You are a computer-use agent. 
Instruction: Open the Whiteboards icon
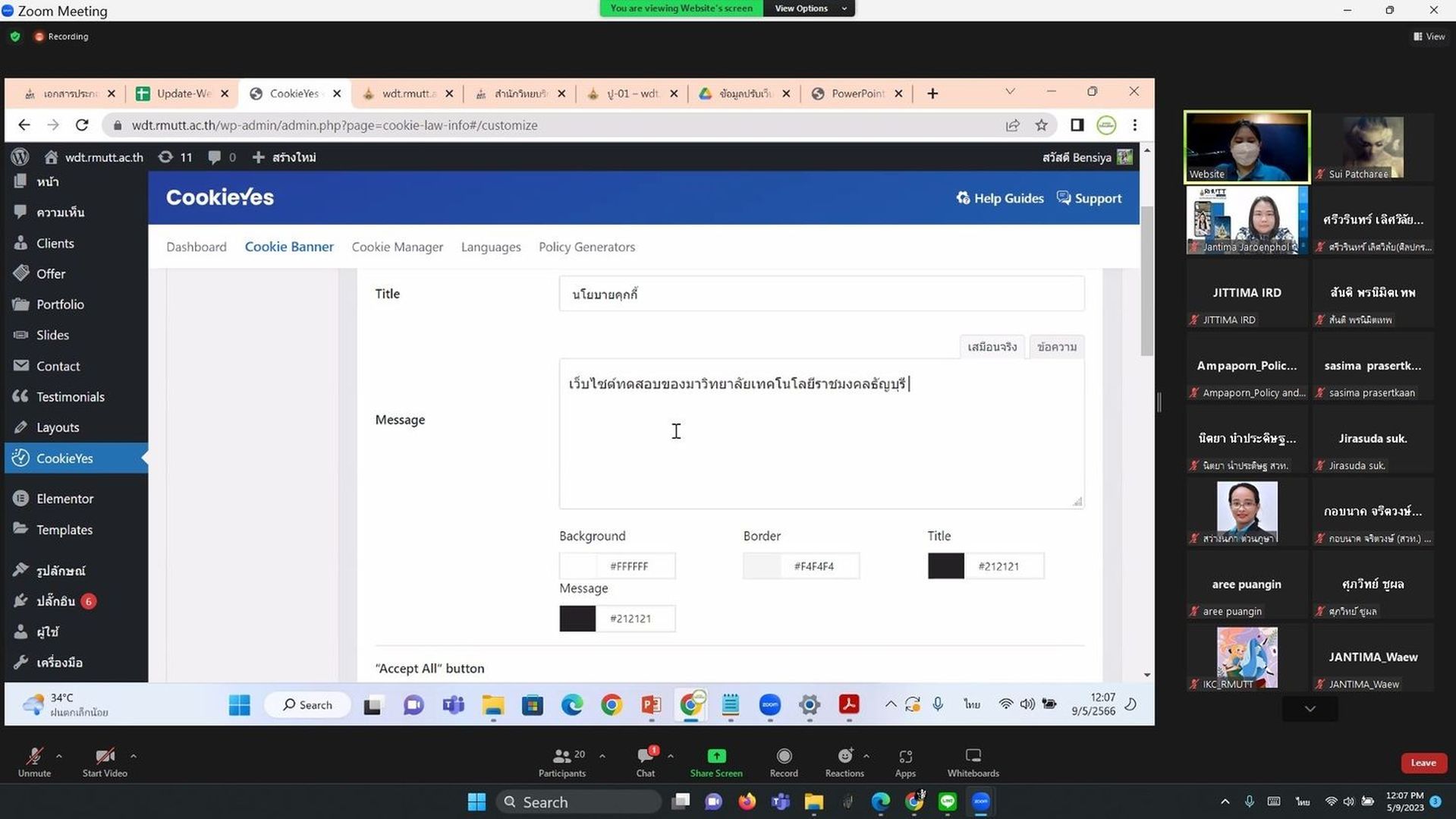point(973,756)
